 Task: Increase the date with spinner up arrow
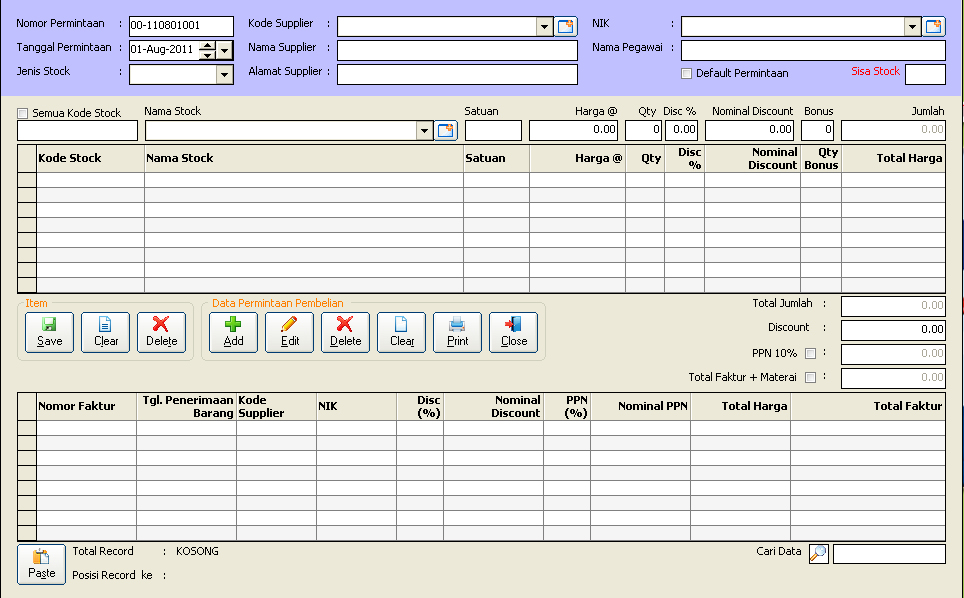point(207,45)
